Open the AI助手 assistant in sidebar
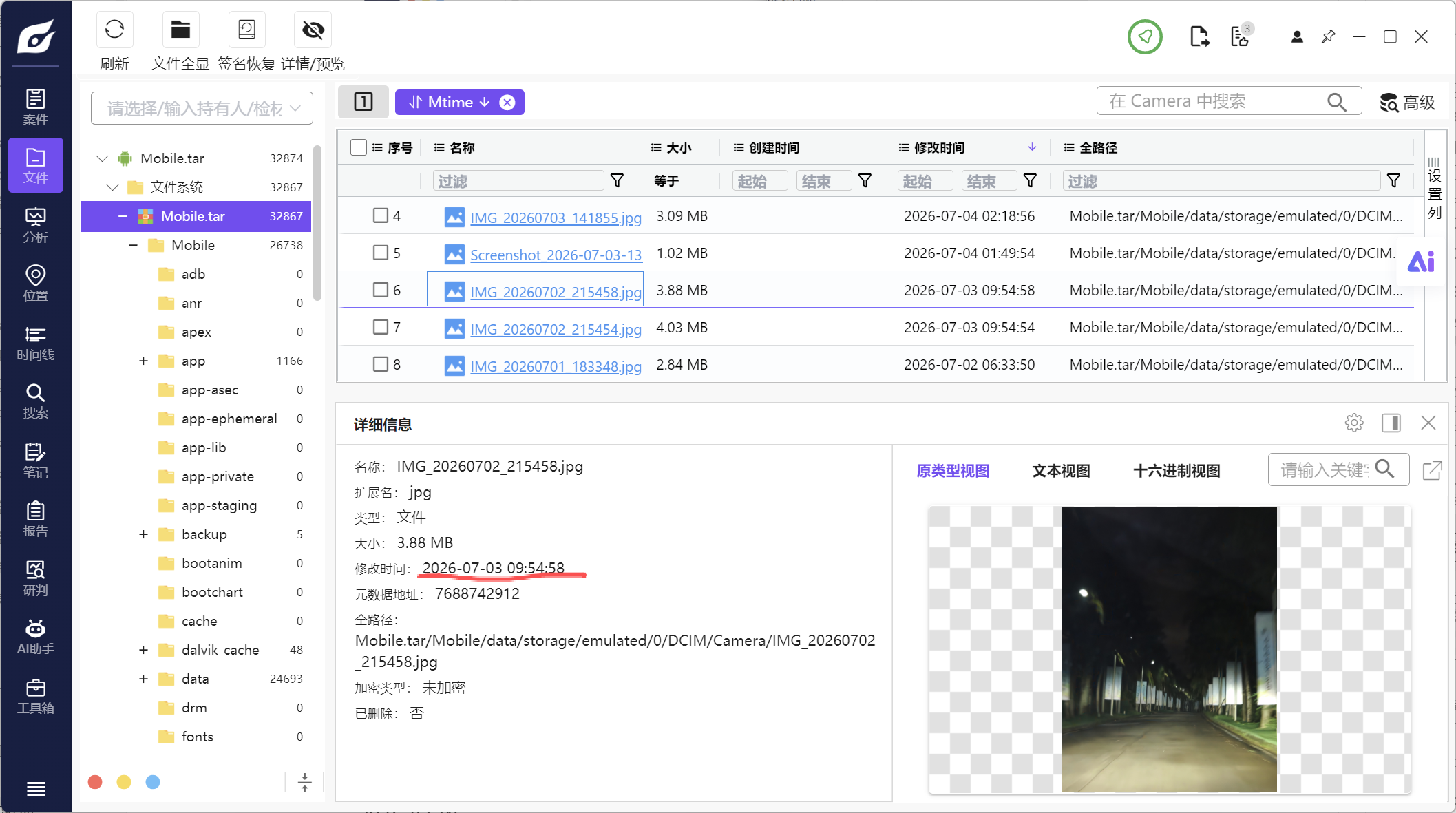The height and width of the screenshot is (813, 1456). coord(36,637)
